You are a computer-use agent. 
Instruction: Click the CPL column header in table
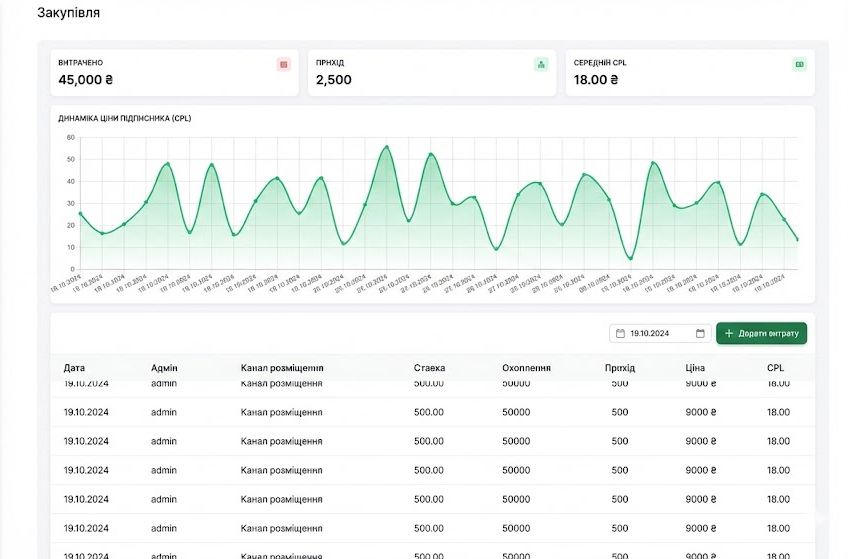tap(776, 368)
